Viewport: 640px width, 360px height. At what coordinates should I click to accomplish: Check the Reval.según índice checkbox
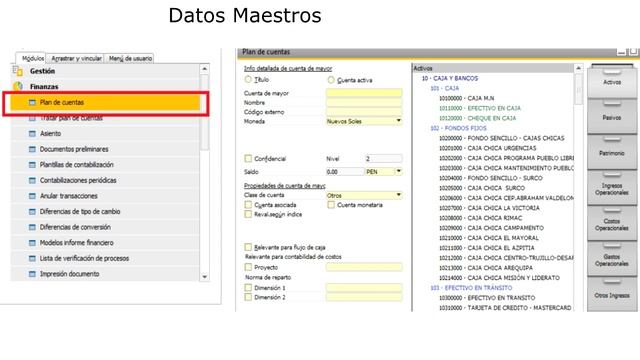(248, 214)
